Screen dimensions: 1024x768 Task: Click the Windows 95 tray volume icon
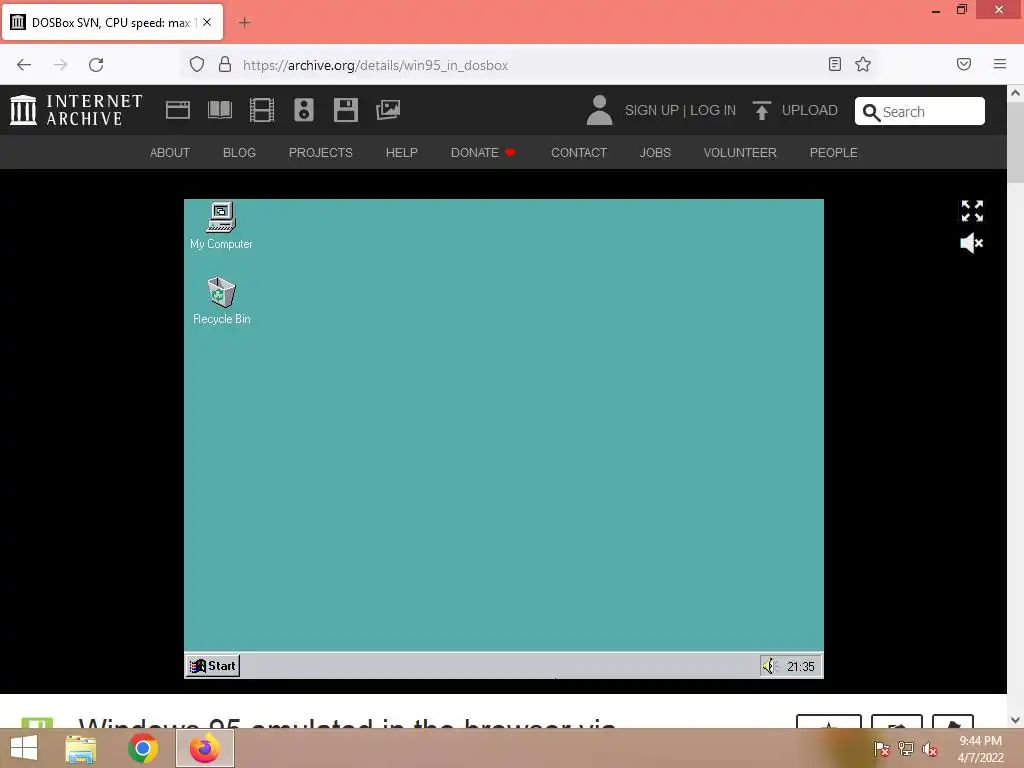click(769, 666)
